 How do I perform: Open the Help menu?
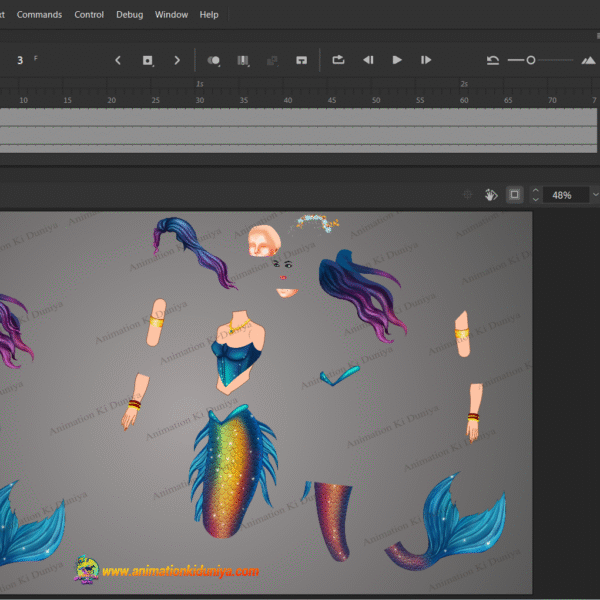(209, 15)
